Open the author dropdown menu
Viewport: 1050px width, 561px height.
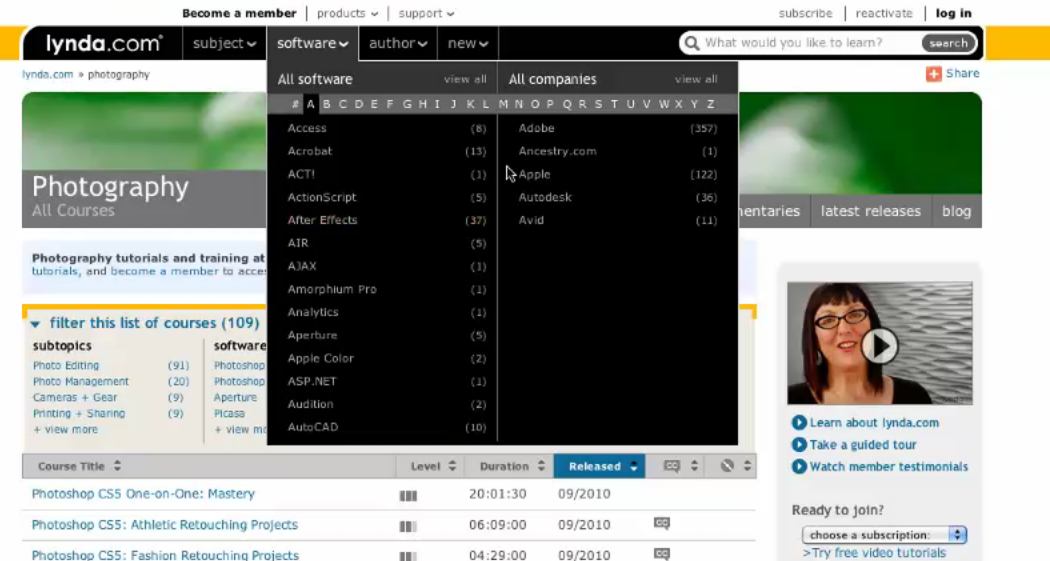[x=398, y=44]
